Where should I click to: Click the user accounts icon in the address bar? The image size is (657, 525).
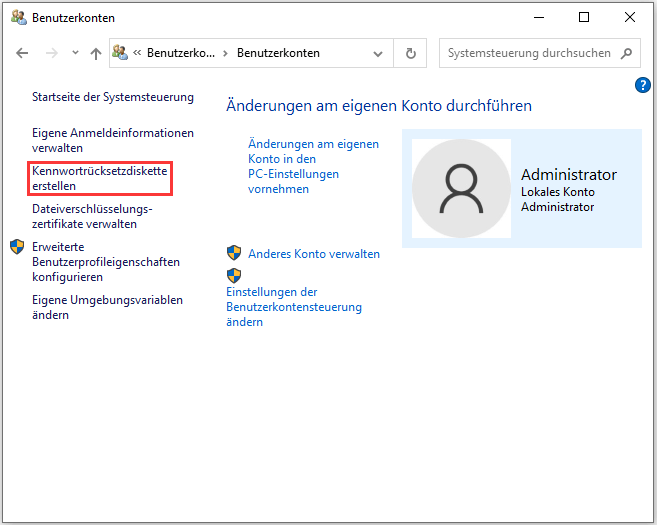pyautogui.click(x=122, y=53)
